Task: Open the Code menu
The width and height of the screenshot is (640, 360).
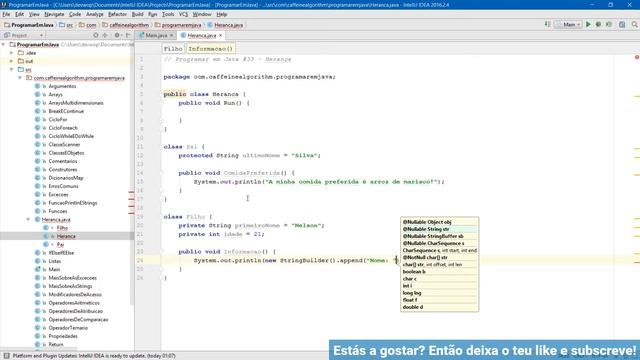Action: (75, 14)
